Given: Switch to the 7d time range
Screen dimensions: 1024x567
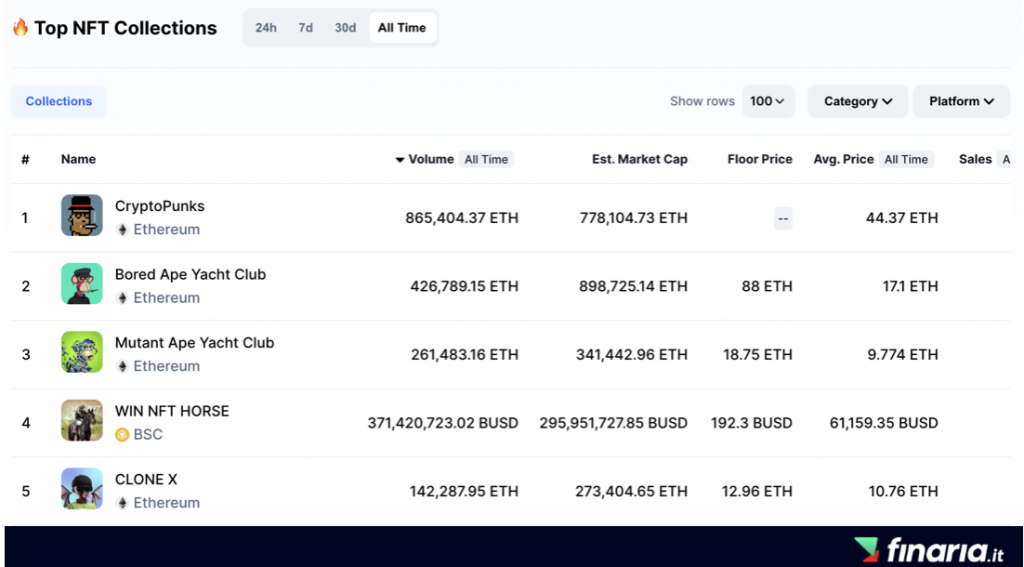Looking at the screenshot, I should [306, 28].
